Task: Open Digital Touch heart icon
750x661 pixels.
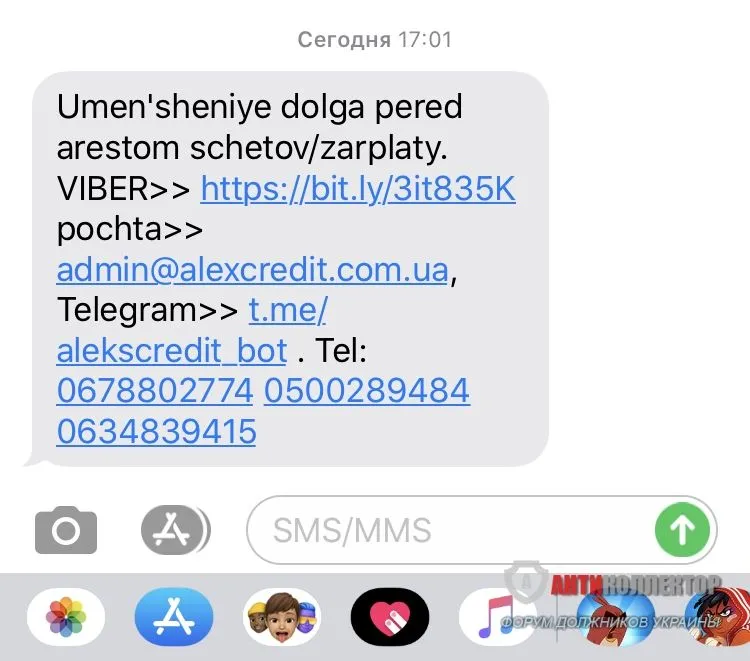Action: [390, 617]
